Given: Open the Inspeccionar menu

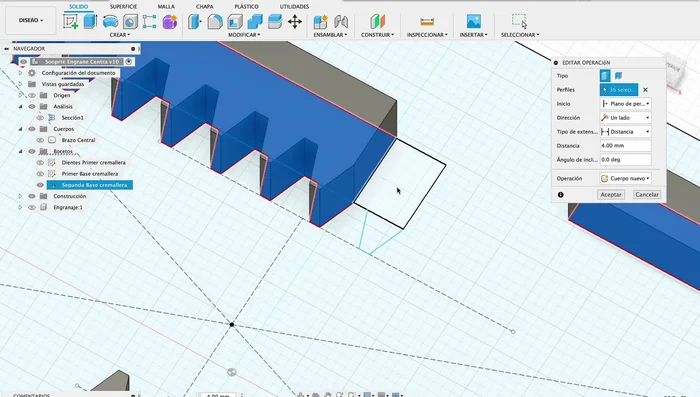Looking at the screenshot, I should point(427,35).
